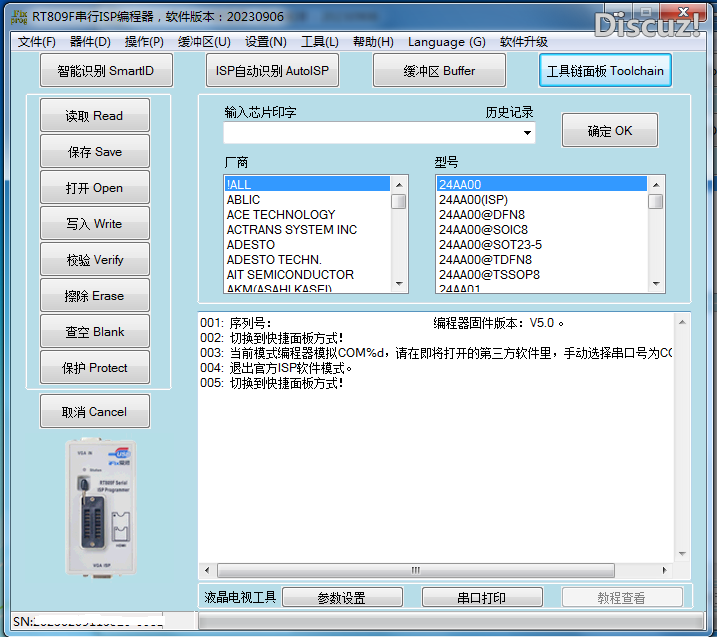Open the 设置(N) menu
717x637 pixels.
[266, 42]
